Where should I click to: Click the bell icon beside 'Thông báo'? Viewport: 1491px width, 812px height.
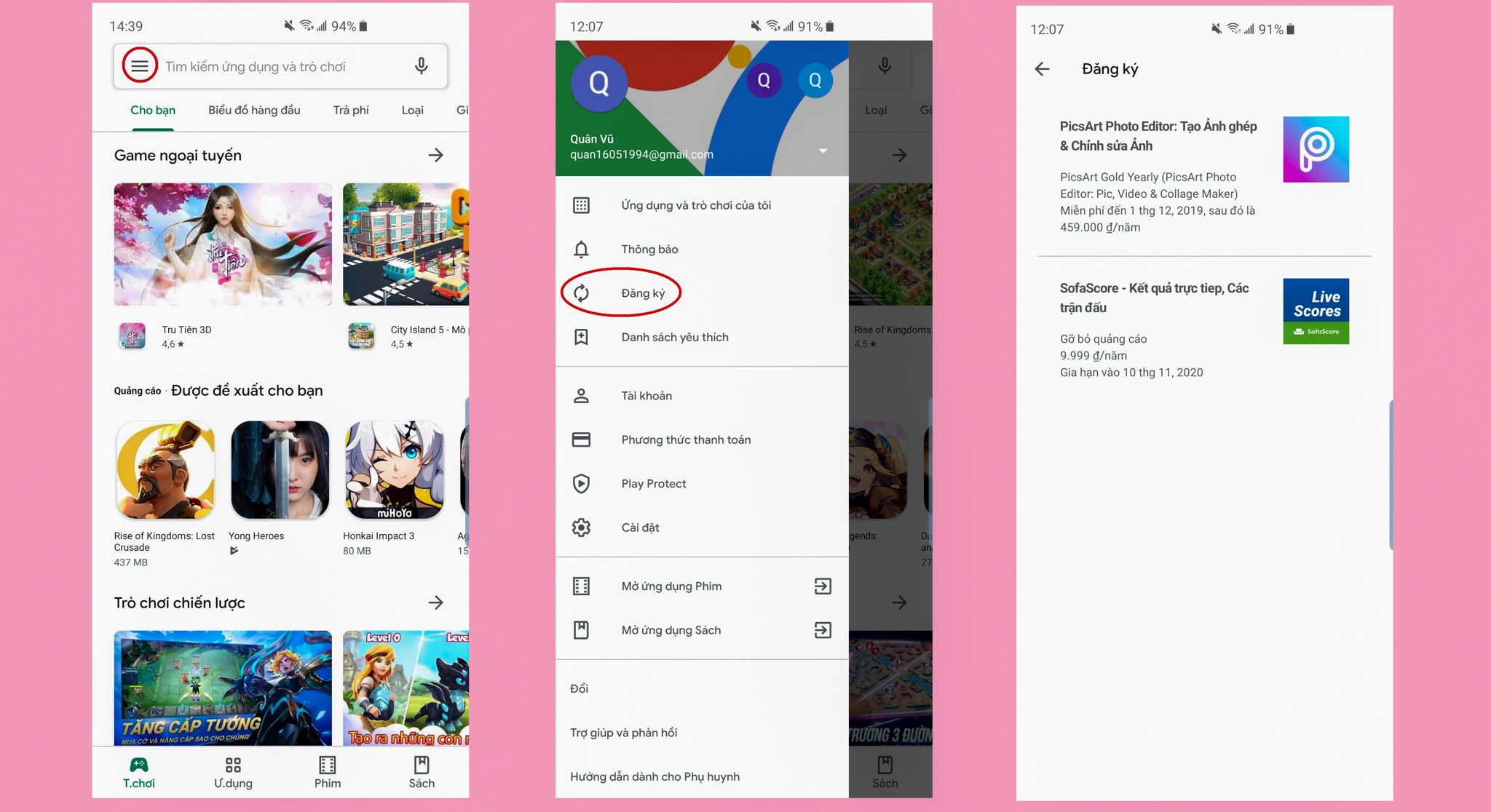click(x=581, y=250)
